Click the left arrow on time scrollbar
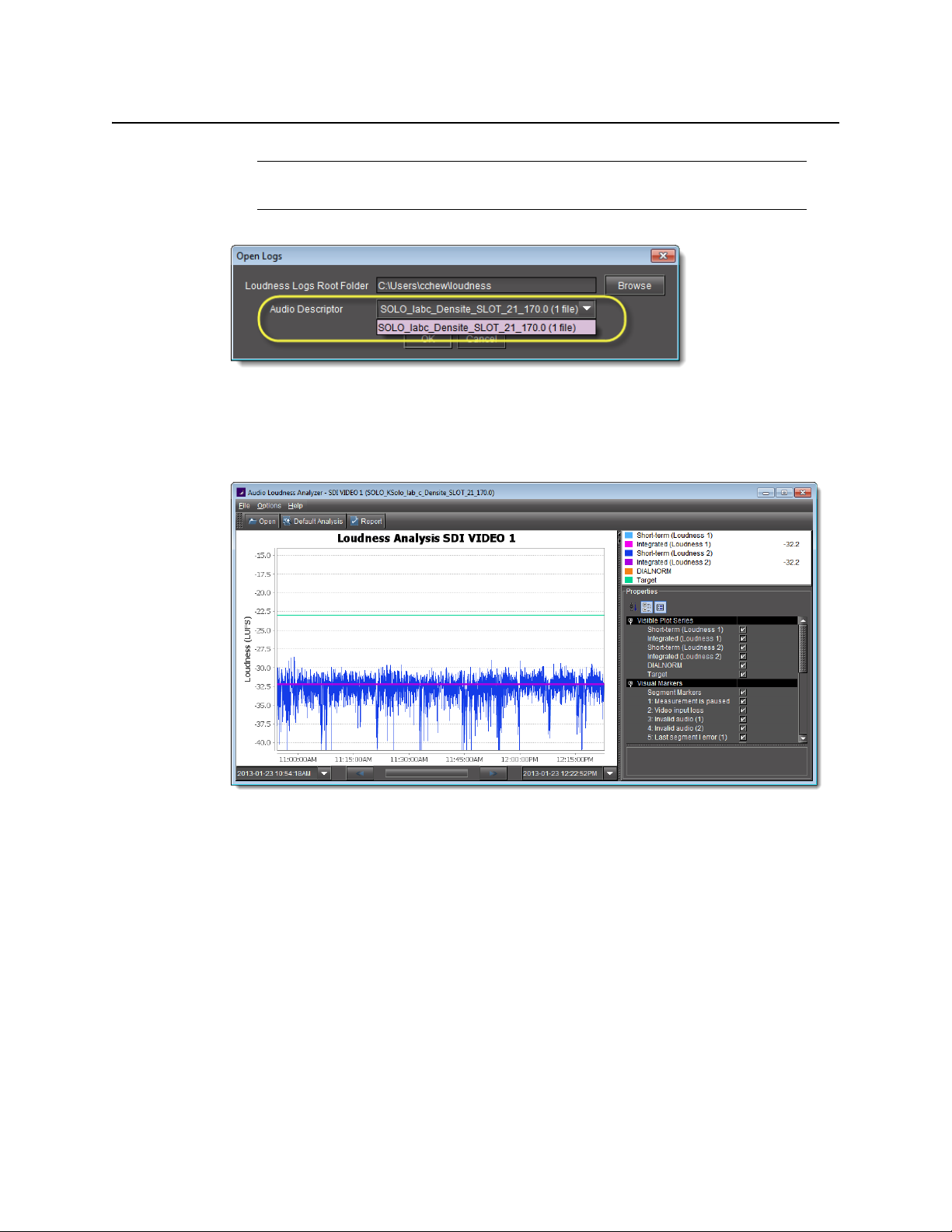Viewport: 952px width, 1232px height. click(360, 773)
